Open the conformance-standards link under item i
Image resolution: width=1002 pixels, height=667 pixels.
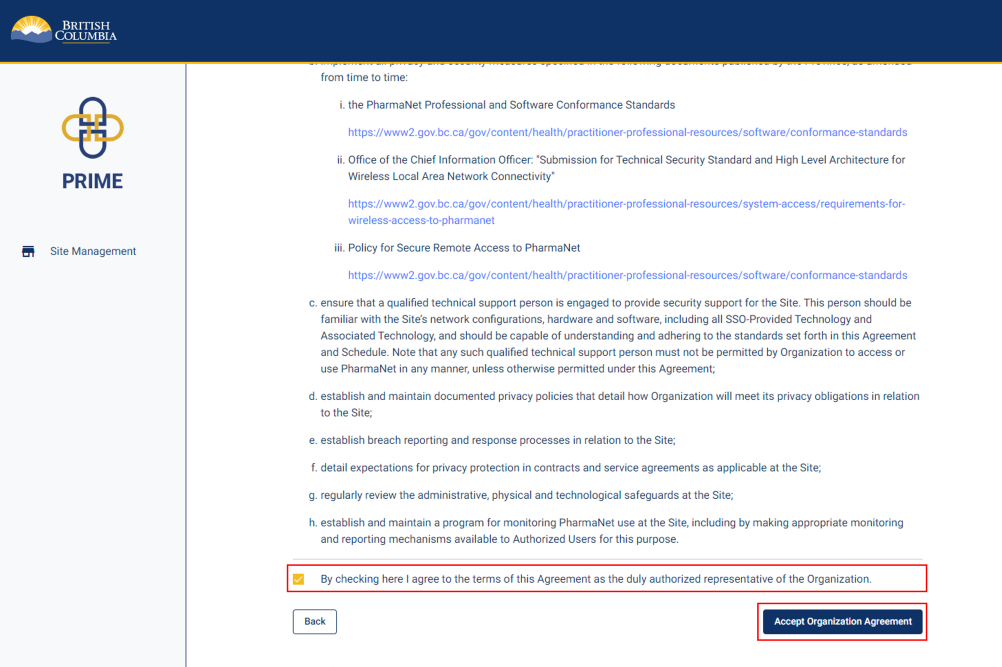[627, 132]
